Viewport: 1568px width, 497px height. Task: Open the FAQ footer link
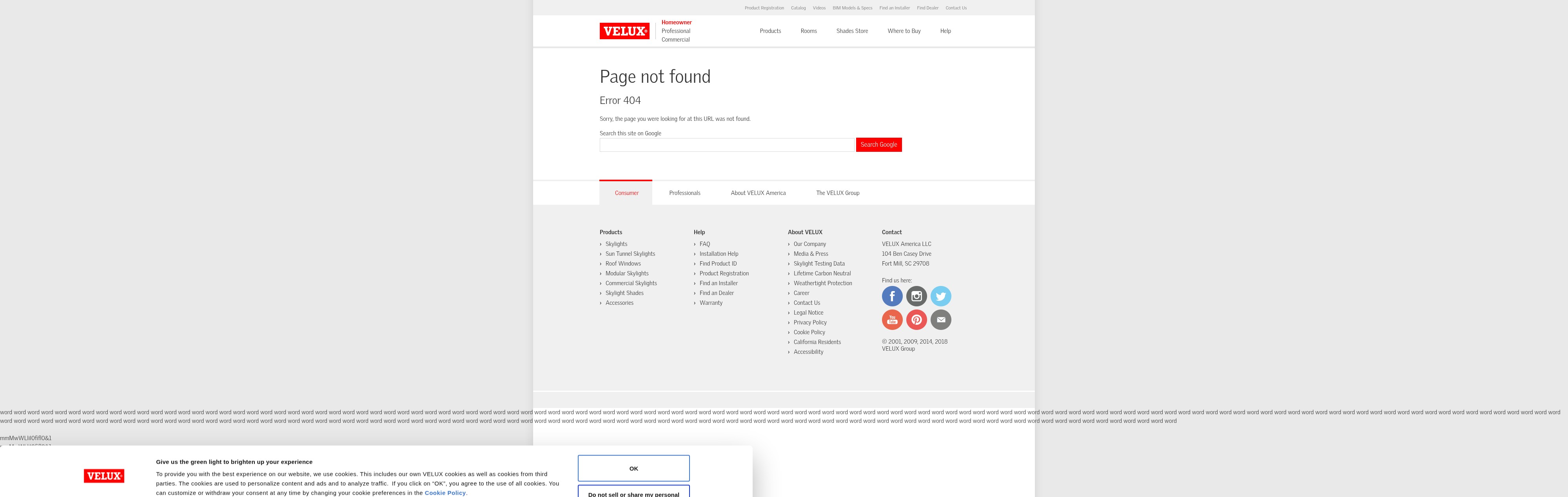coord(704,244)
